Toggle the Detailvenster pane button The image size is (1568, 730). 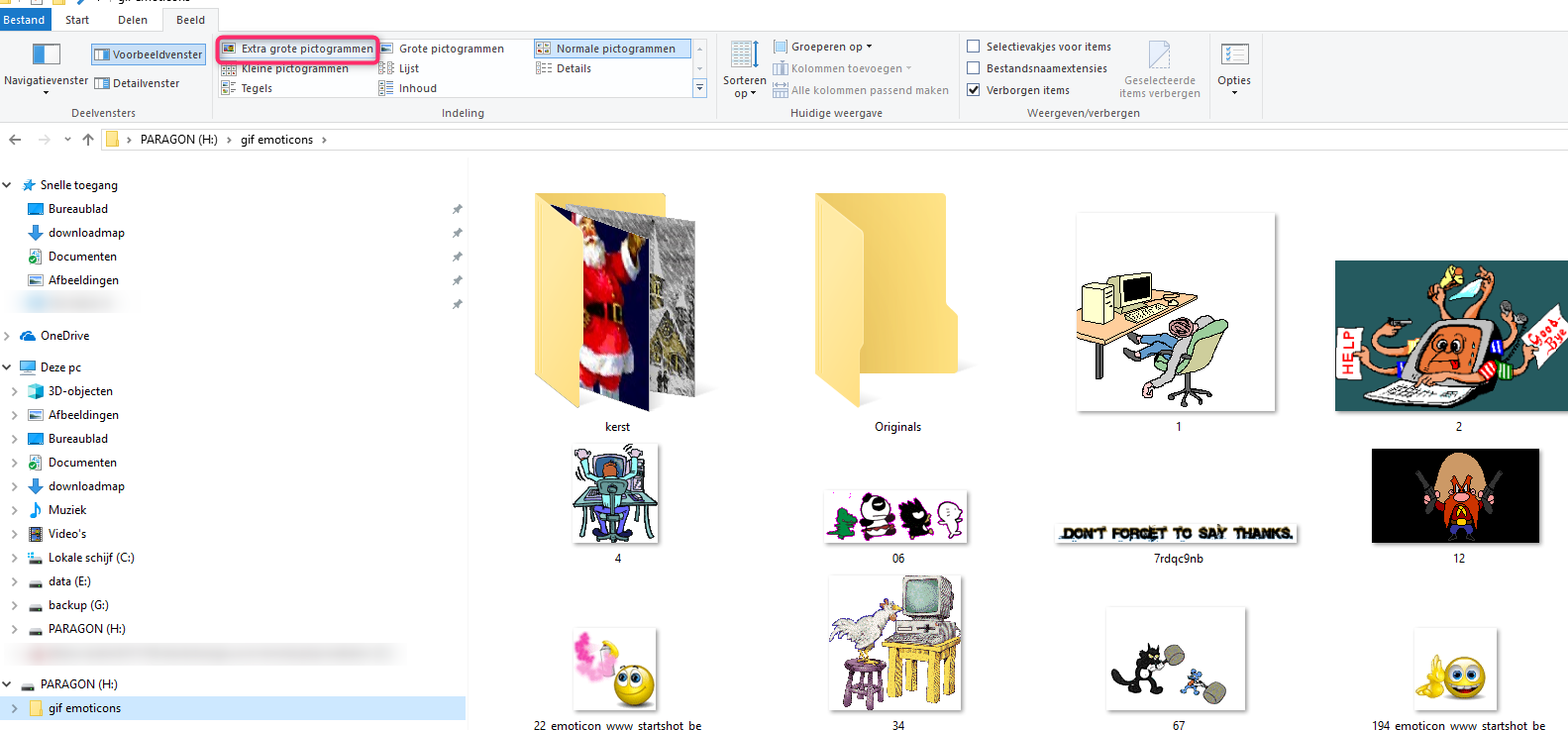click(x=138, y=83)
